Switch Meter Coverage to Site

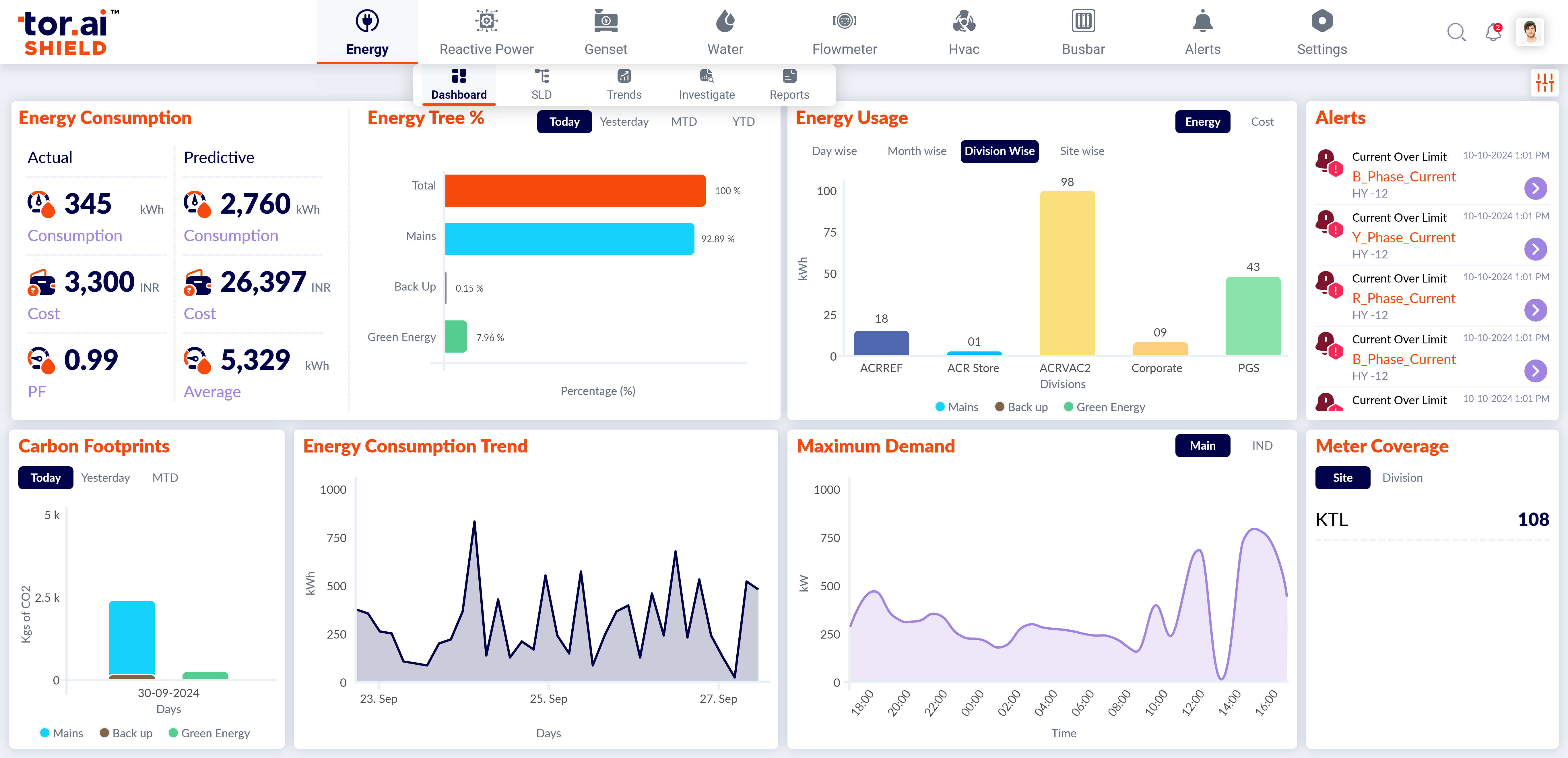click(1342, 478)
